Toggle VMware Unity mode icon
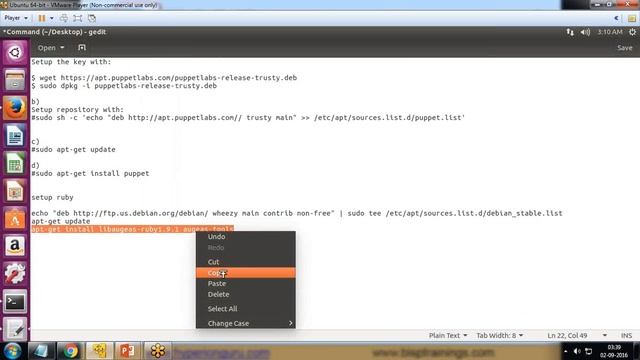This screenshot has height=360, width=640. click(x=92, y=18)
